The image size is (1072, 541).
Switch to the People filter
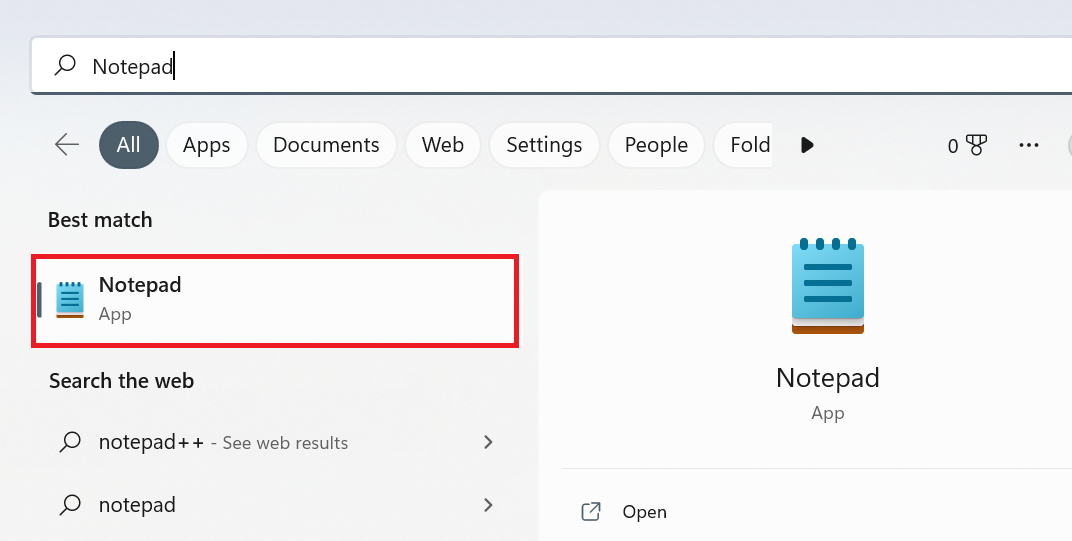point(656,144)
